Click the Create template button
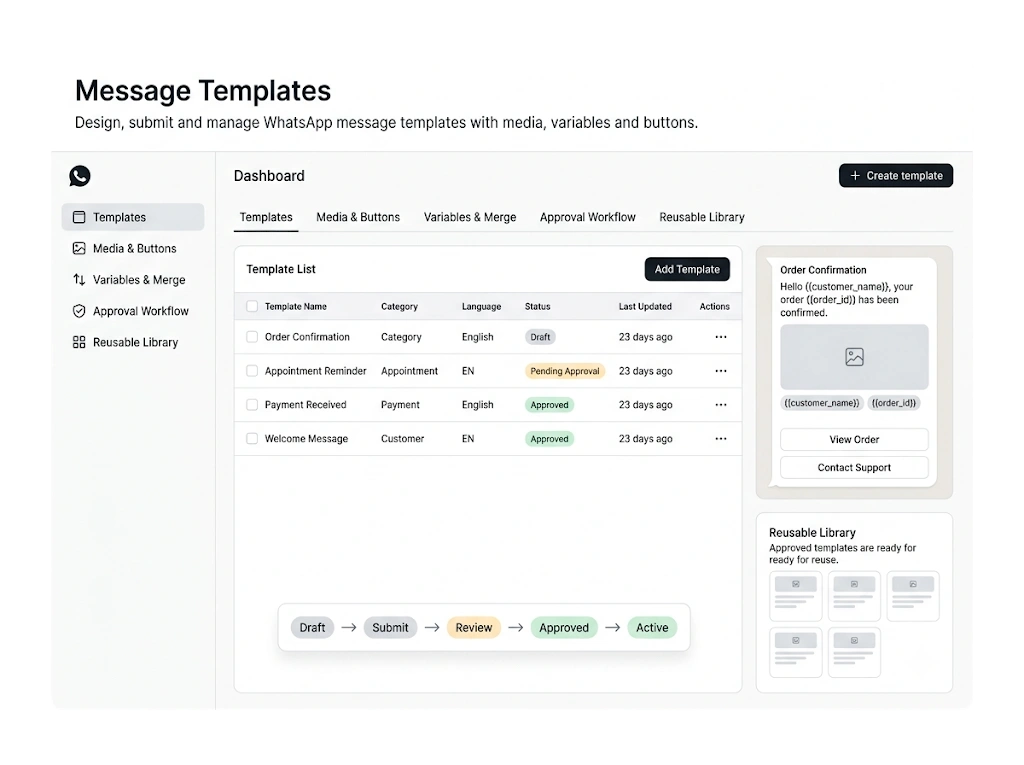Image resolution: width=1024 pixels, height=765 pixels. click(x=896, y=176)
